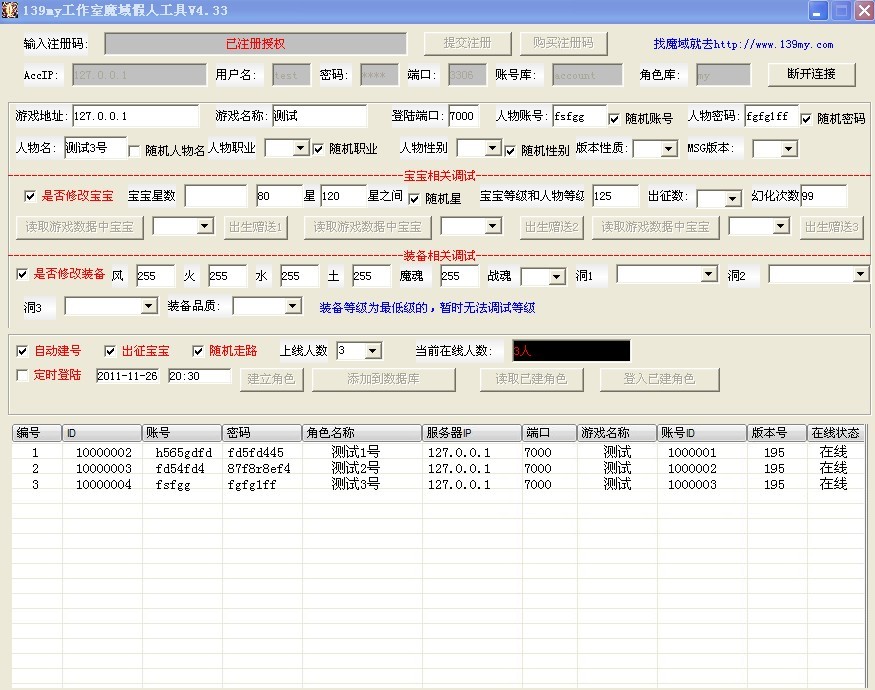Uncheck the 是否修改装备 checkbox
This screenshot has width=875, height=690.
point(21,273)
